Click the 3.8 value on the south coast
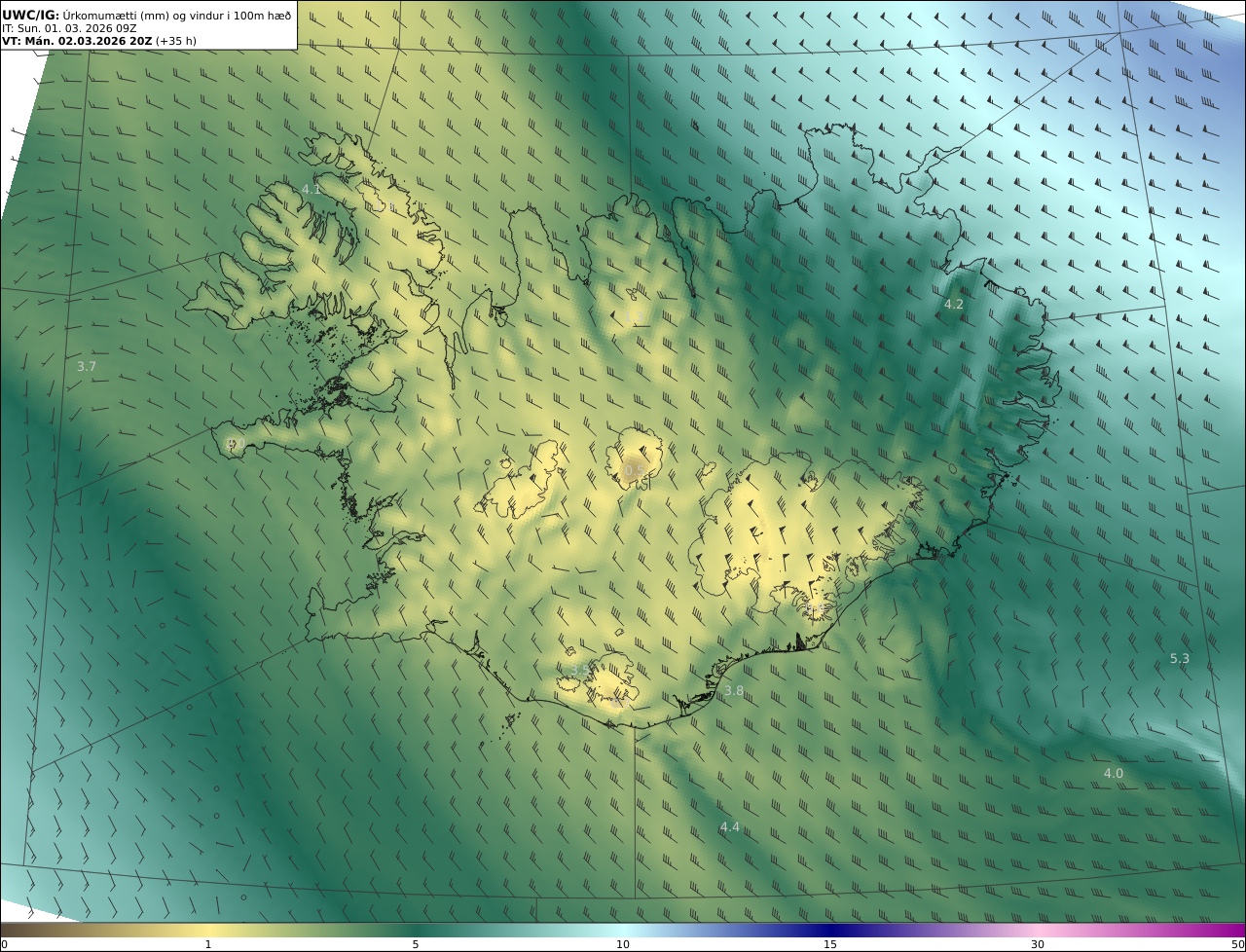 coord(733,690)
